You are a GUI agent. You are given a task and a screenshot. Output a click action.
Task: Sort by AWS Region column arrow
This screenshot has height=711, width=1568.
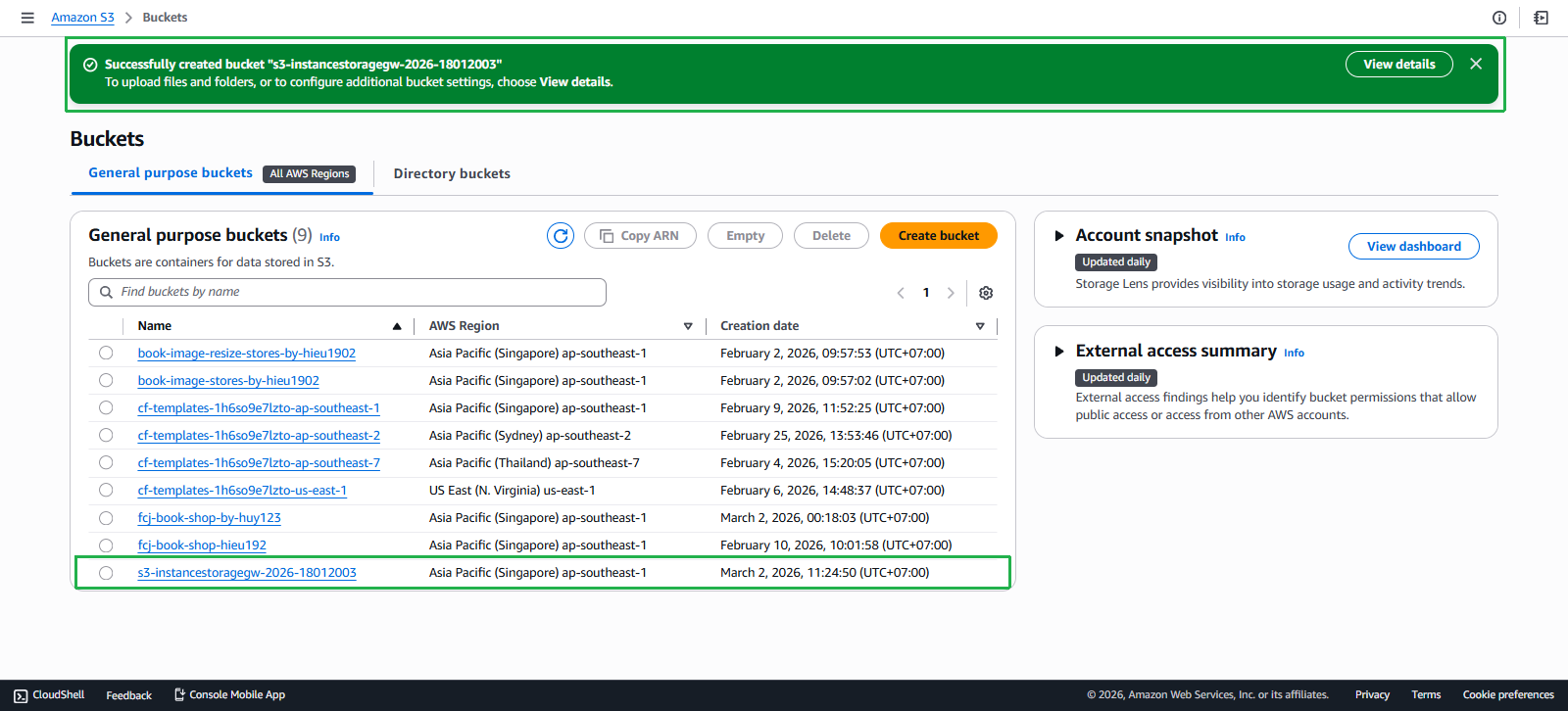pos(688,326)
